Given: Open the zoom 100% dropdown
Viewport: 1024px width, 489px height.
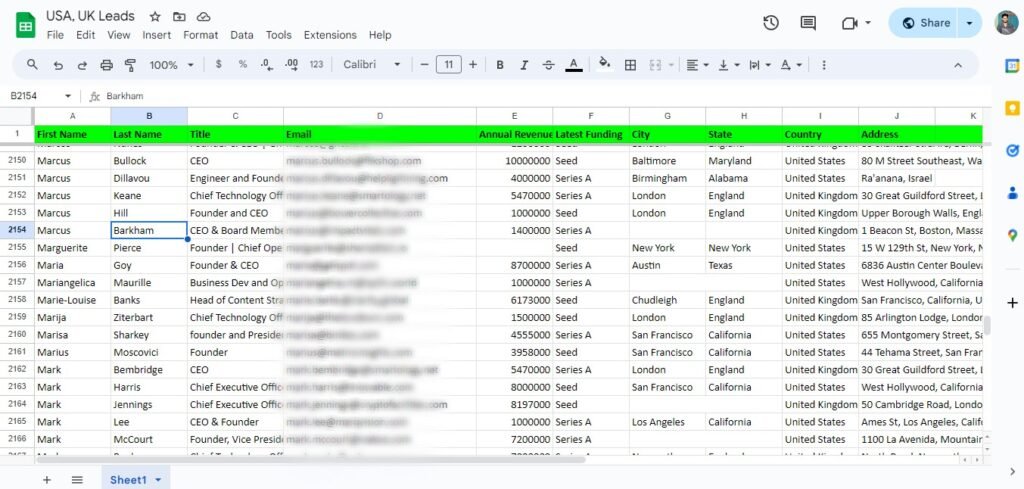Looking at the screenshot, I should [x=170, y=65].
